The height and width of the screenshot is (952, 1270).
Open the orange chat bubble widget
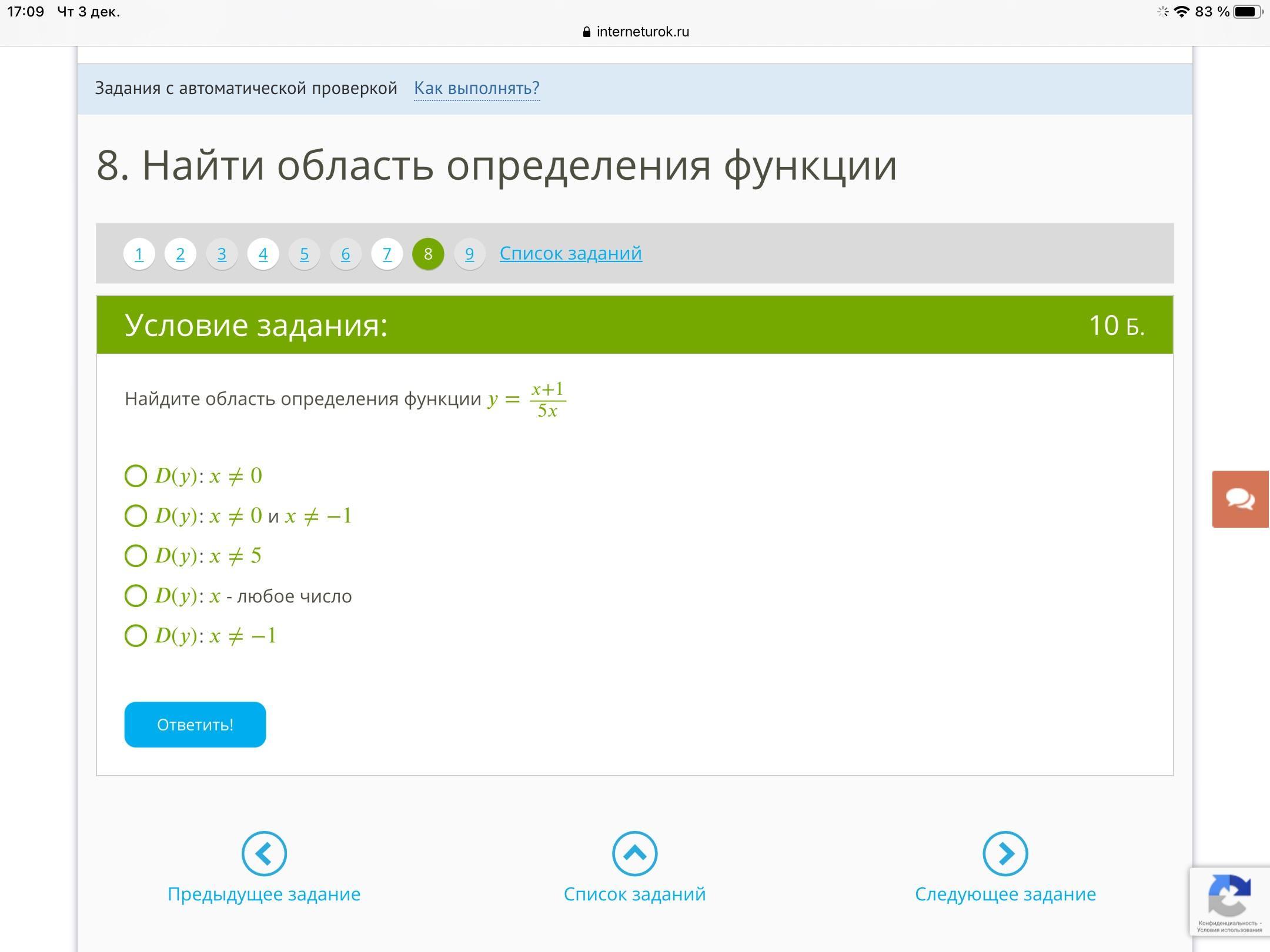(1240, 499)
